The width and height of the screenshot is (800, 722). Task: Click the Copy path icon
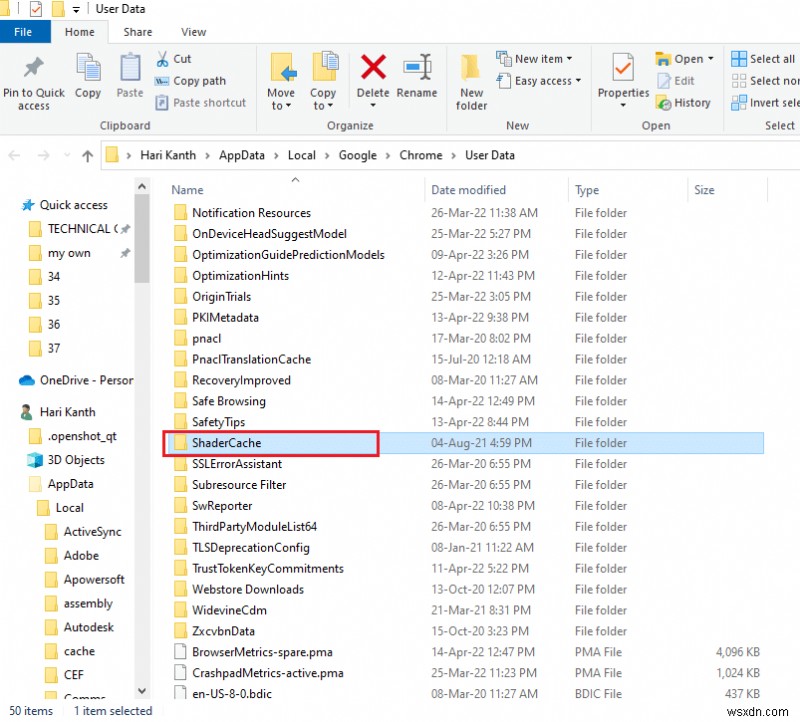[x=192, y=81]
